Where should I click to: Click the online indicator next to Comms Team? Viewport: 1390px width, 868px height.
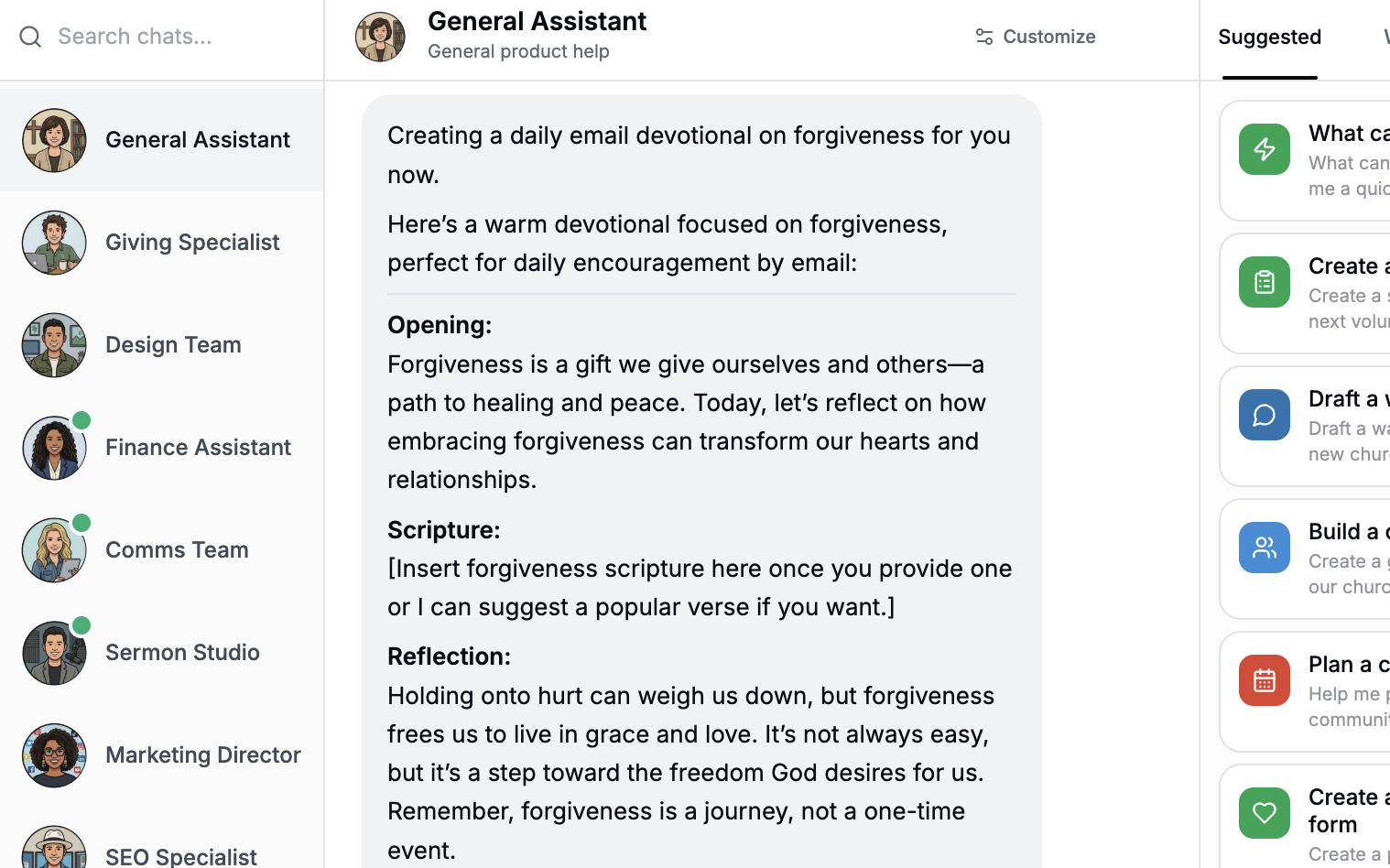(81, 522)
